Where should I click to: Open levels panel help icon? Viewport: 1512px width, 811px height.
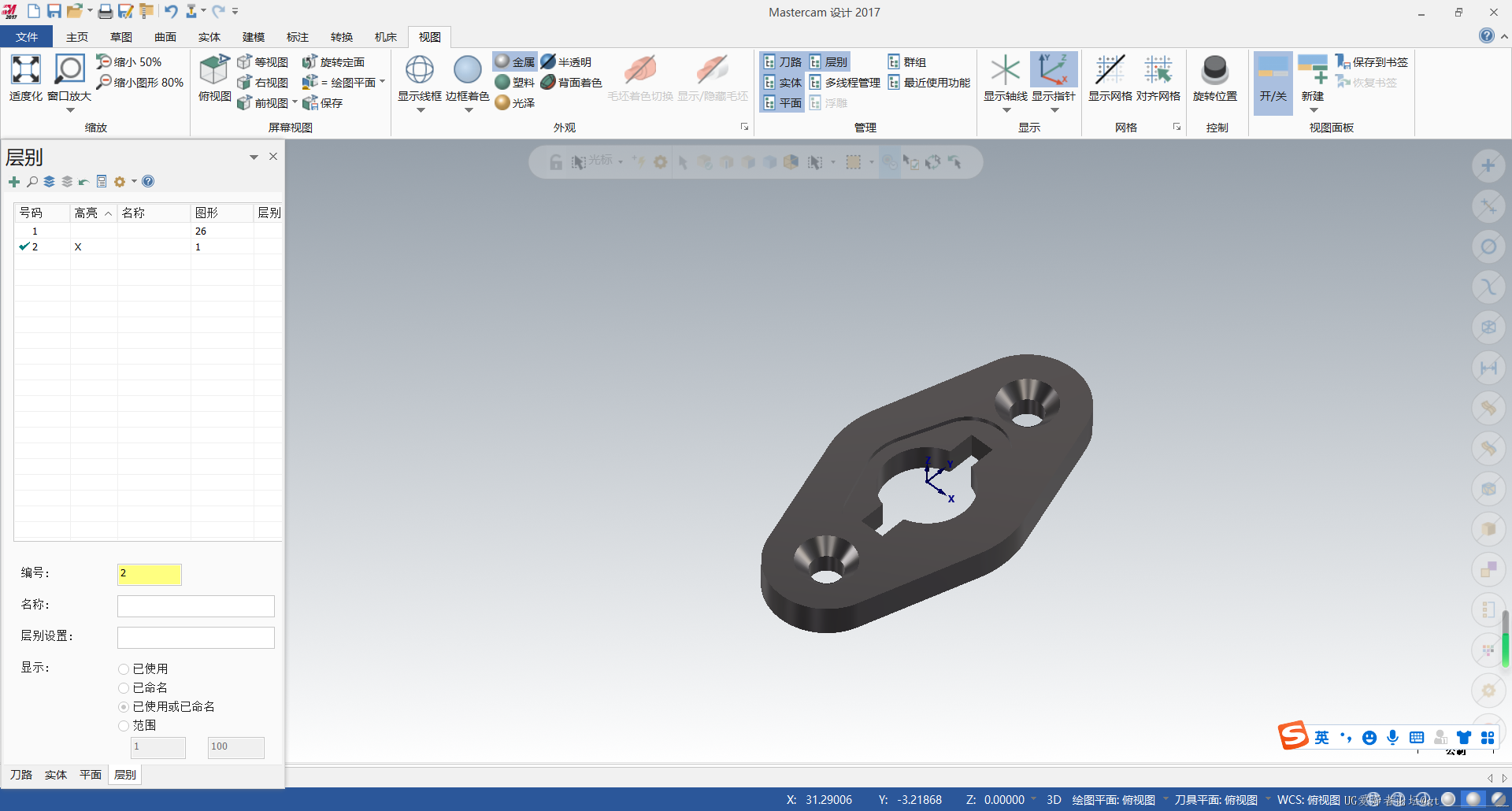148,181
